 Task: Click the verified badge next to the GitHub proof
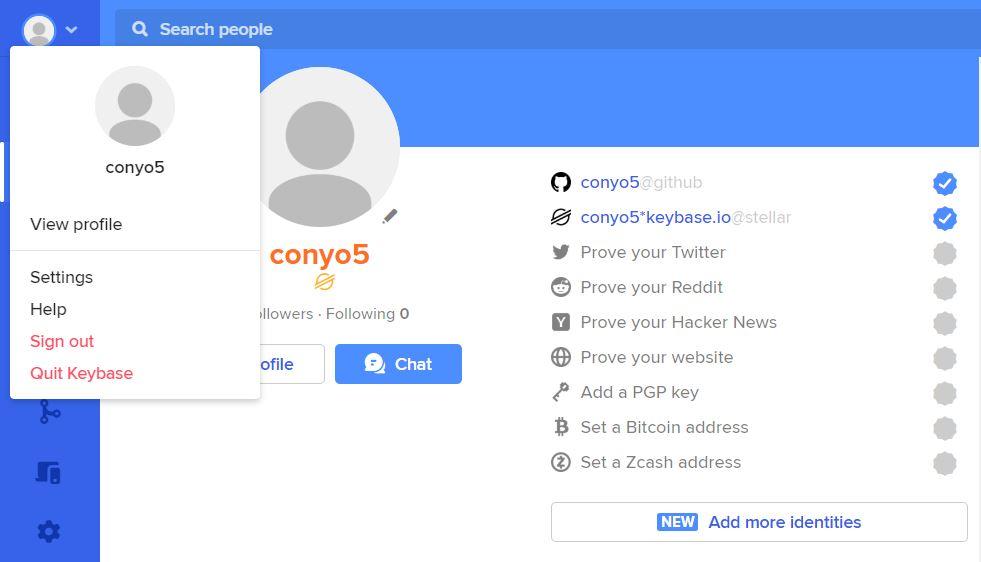944,183
